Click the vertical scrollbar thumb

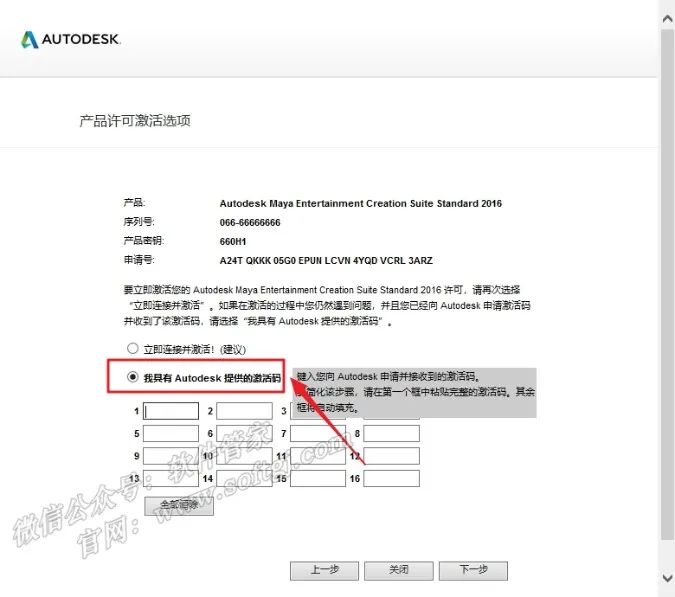pyautogui.click(x=667, y=284)
